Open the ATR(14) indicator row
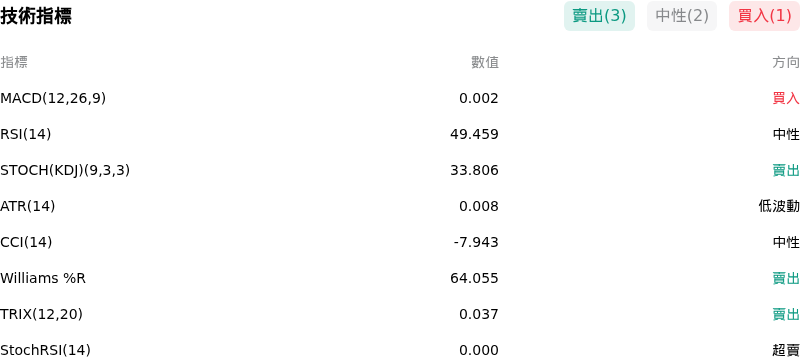This screenshot has height=360, width=800. point(400,206)
